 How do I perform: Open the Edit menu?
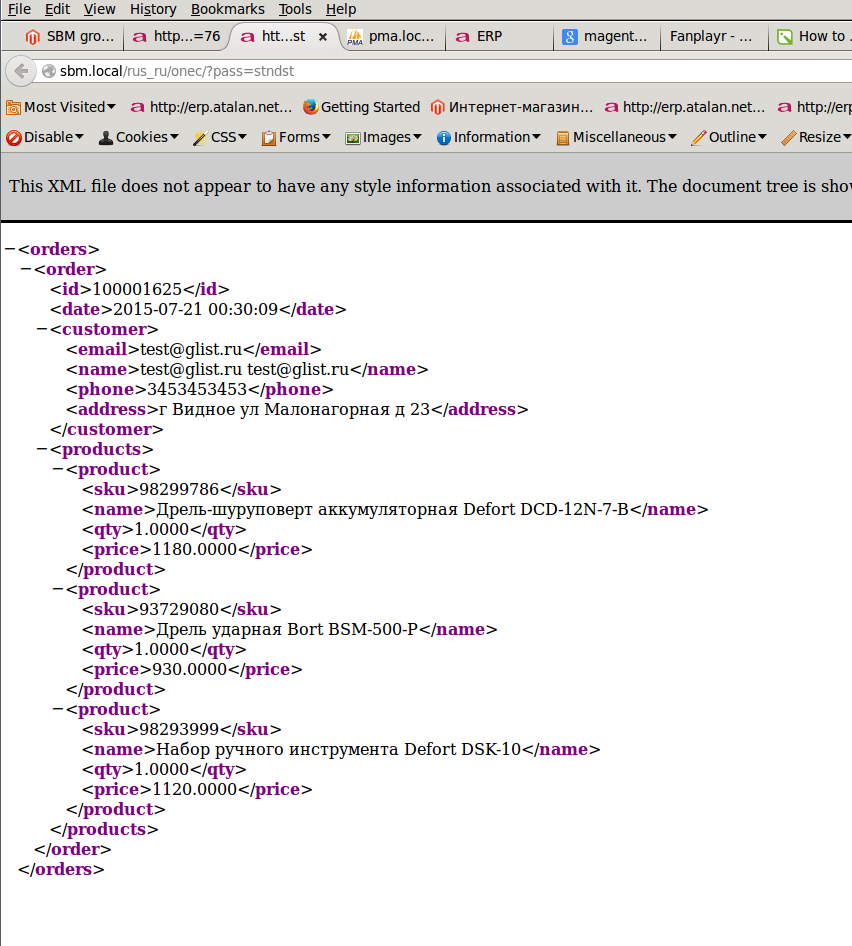(x=57, y=9)
